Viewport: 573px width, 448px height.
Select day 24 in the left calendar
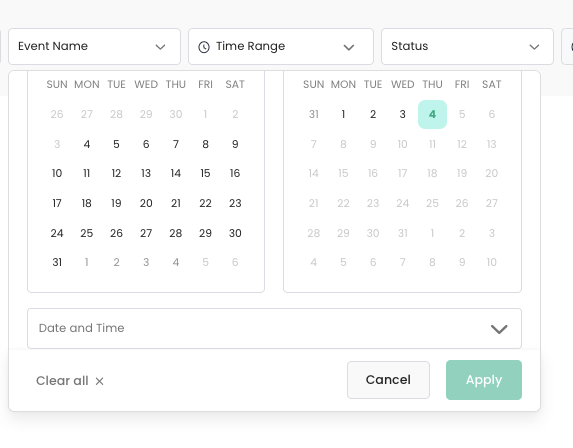coord(57,233)
